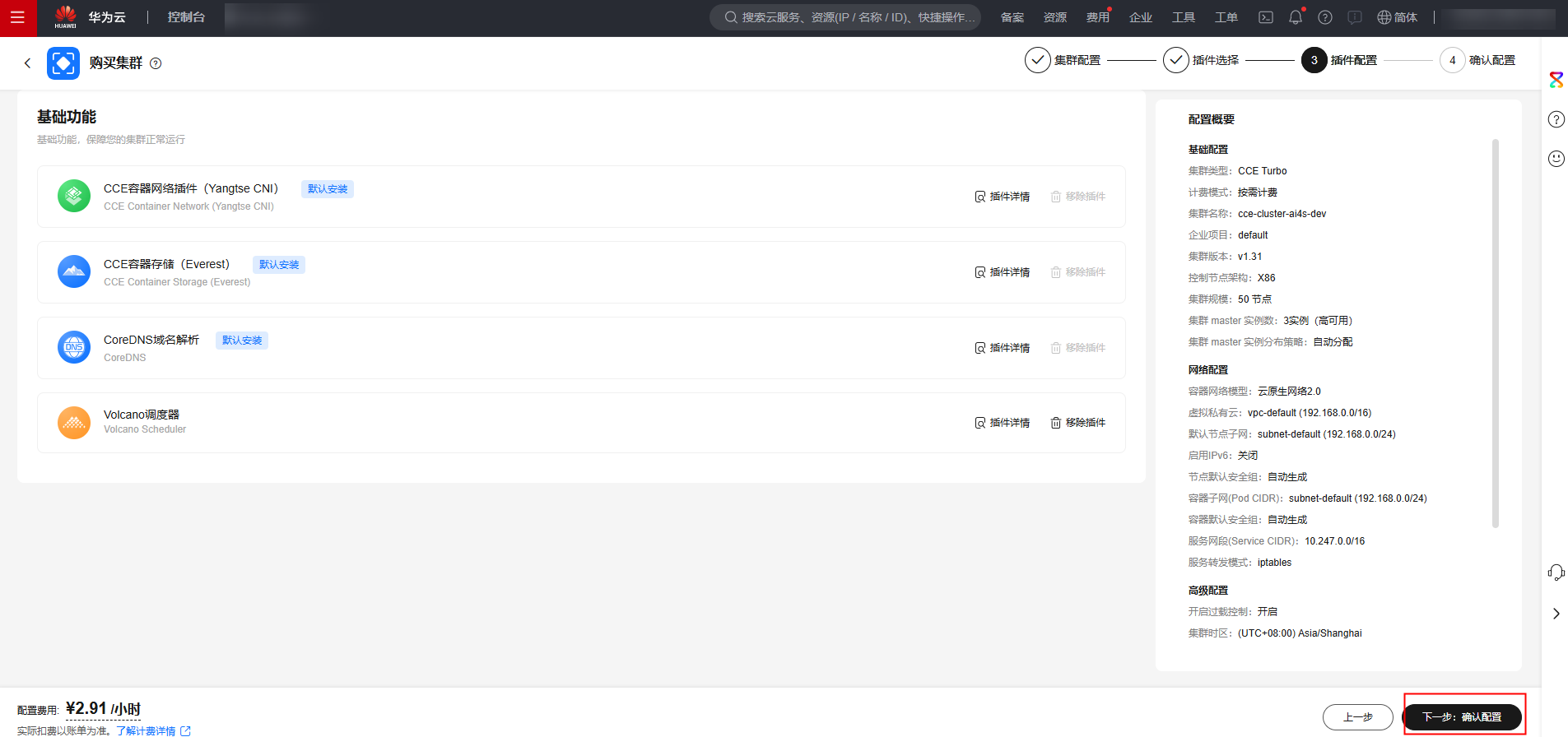This screenshot has height=737, width=1568.
Task: Click step 3 插件配置 circle
Action: click(x=1314, y=60)
